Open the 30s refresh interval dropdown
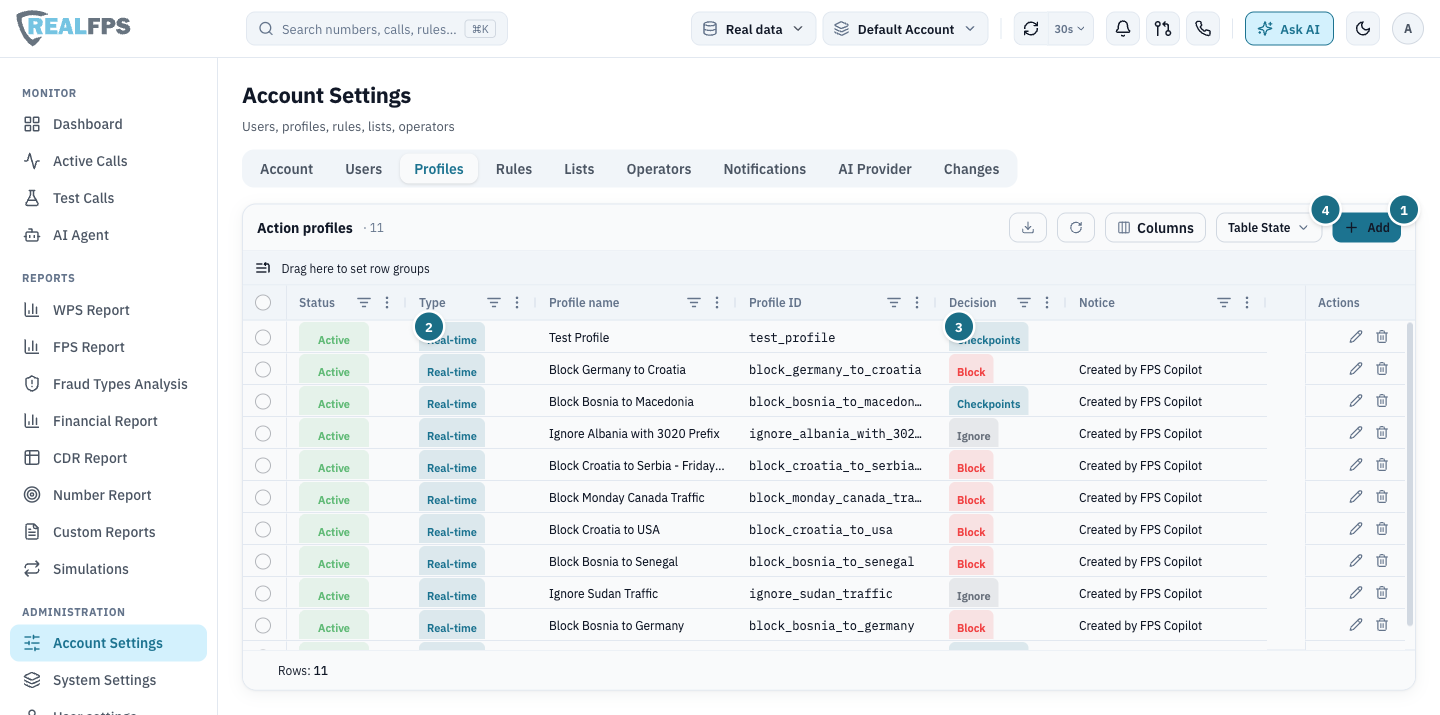 point(1069,29)
